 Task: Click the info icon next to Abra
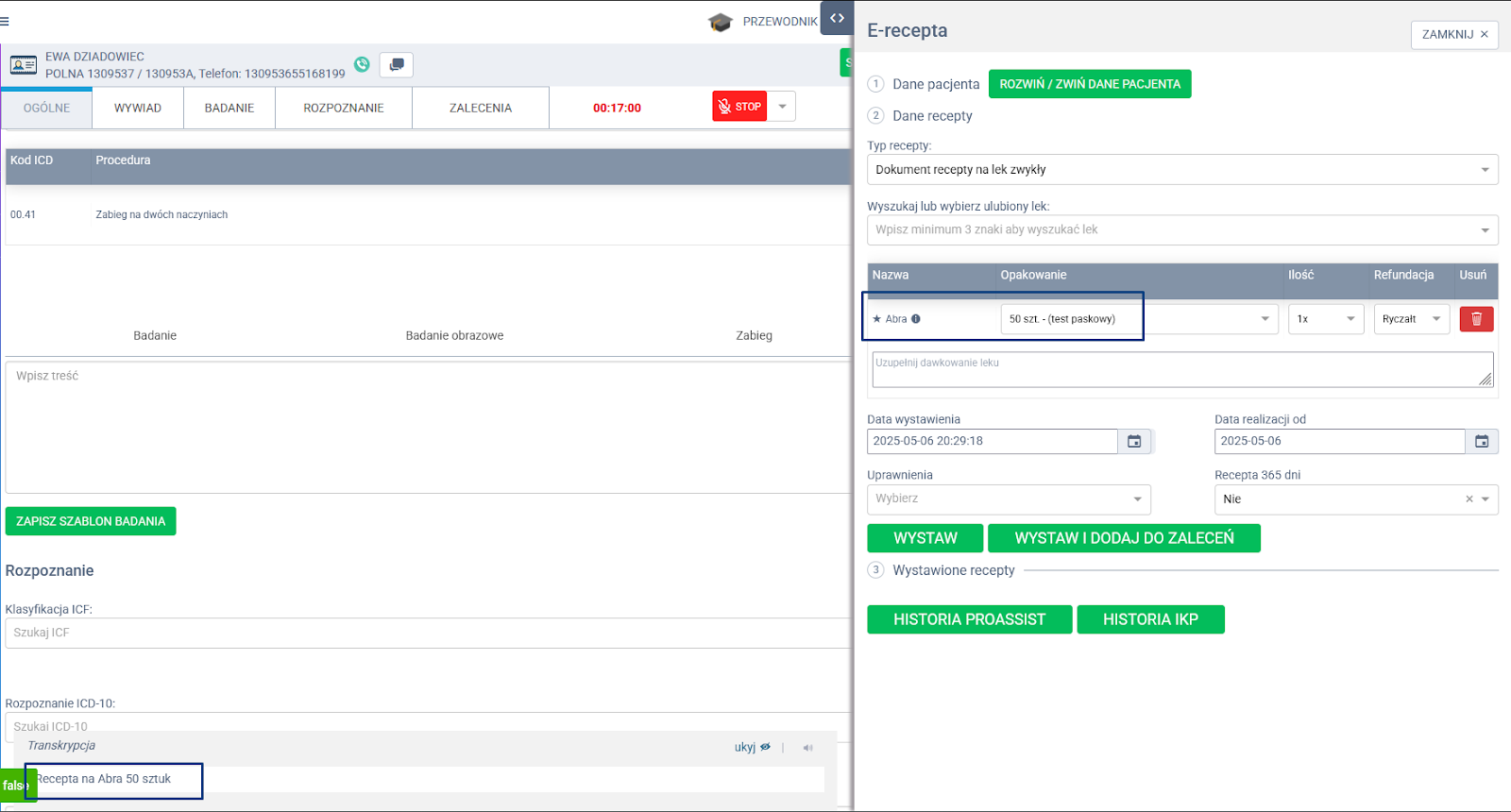(916, 319)
